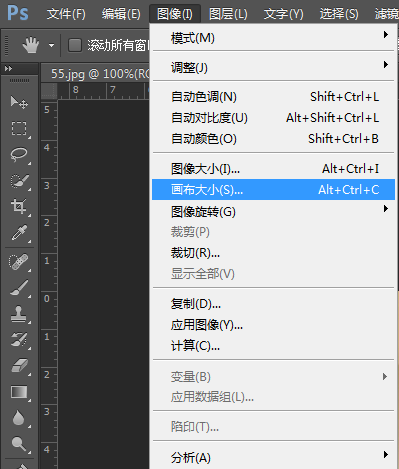Select the Crop tool
The height and width of the screenshot is (469, 399).
19,207
